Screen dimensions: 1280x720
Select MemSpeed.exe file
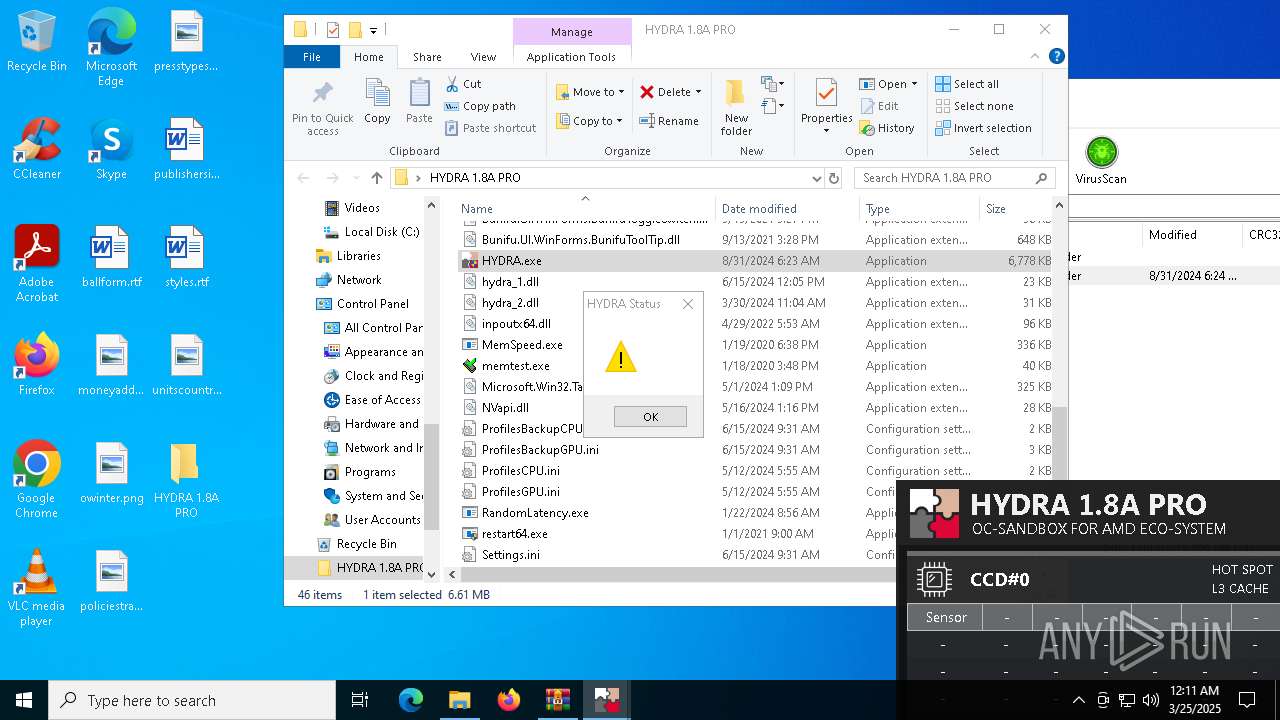tap(522, 345)
